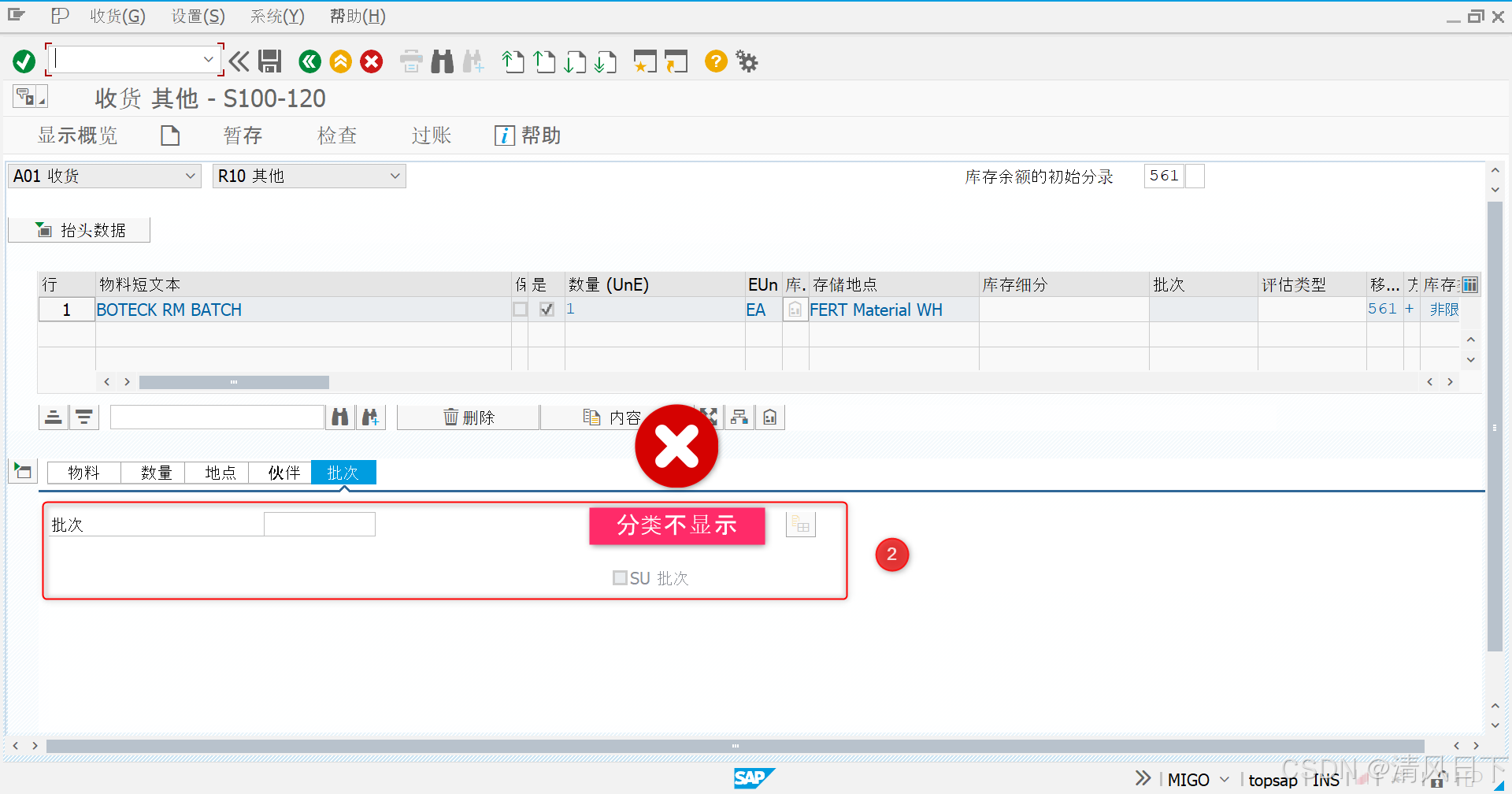Click the sort descending item icon

tap(84, 417)
